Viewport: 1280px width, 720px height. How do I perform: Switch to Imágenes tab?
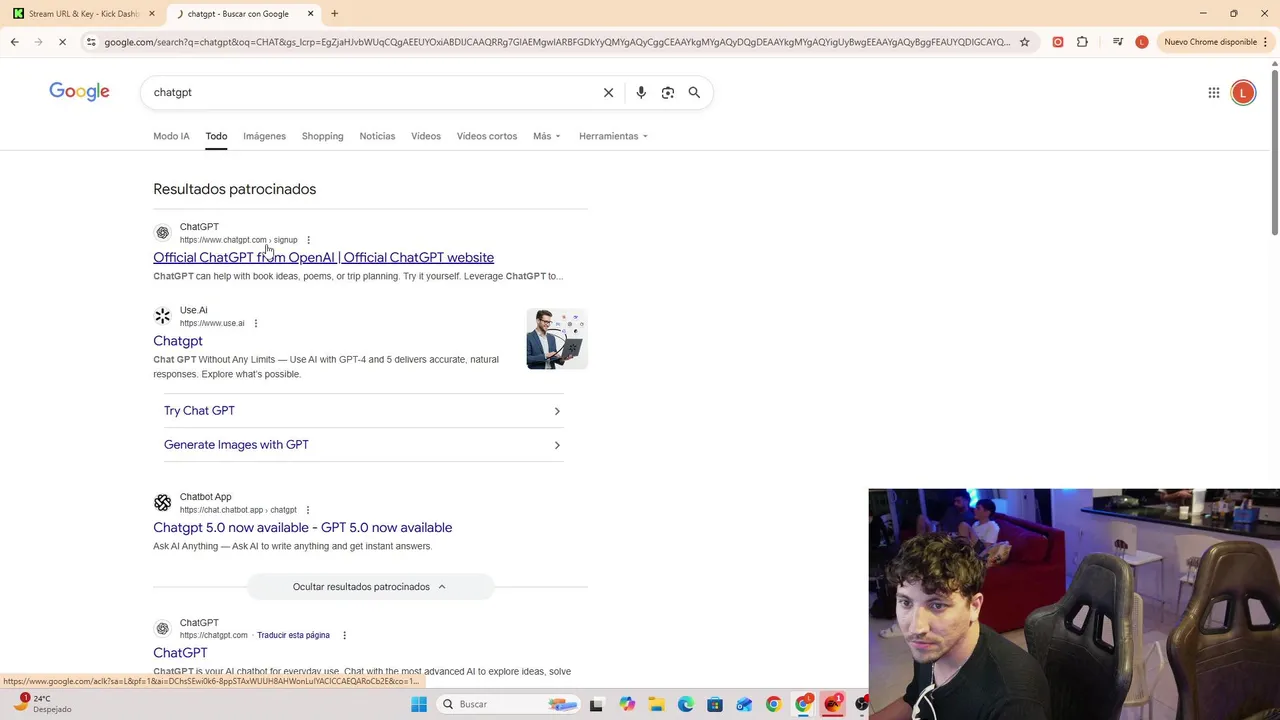tap(264, 136)
